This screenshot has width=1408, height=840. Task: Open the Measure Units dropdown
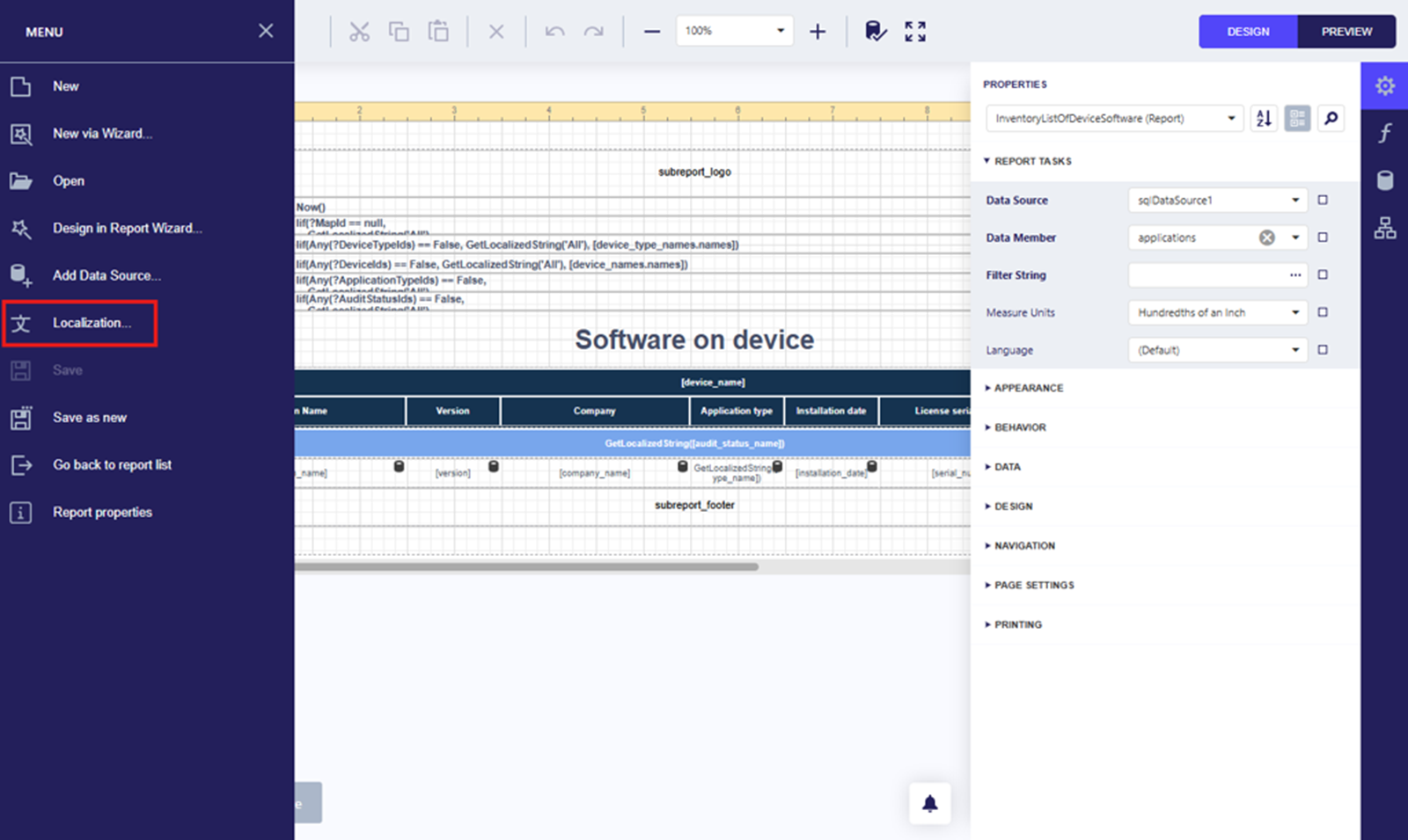(x=1217, y=312)
